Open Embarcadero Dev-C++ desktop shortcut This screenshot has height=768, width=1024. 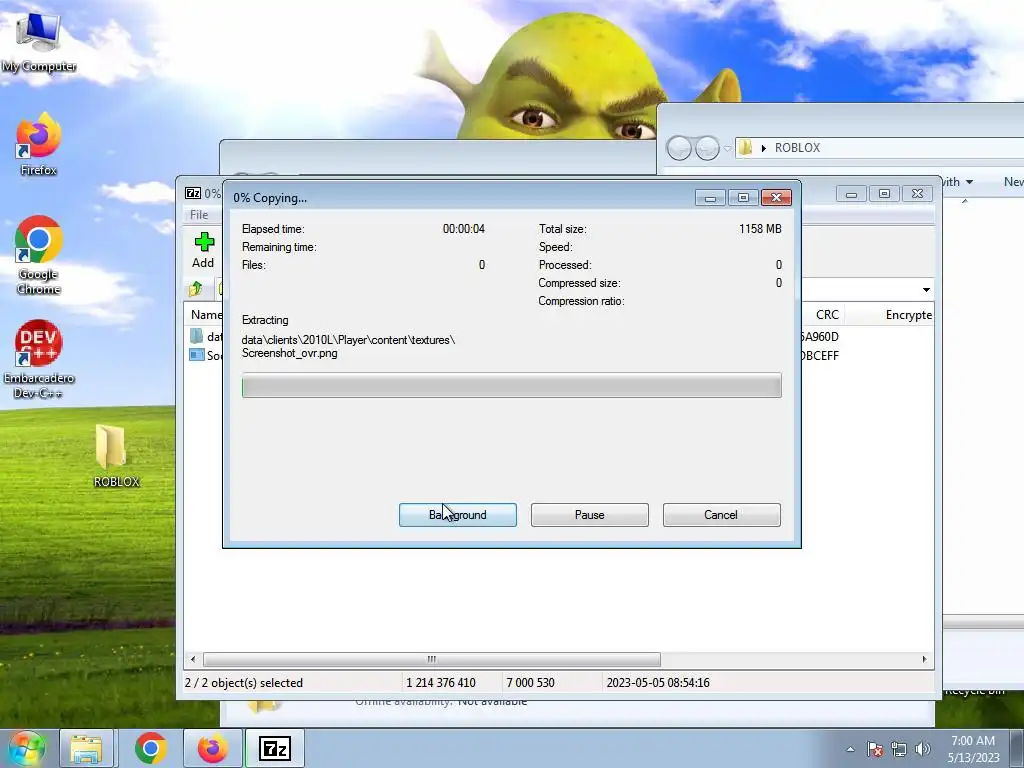tap(38, 359)
